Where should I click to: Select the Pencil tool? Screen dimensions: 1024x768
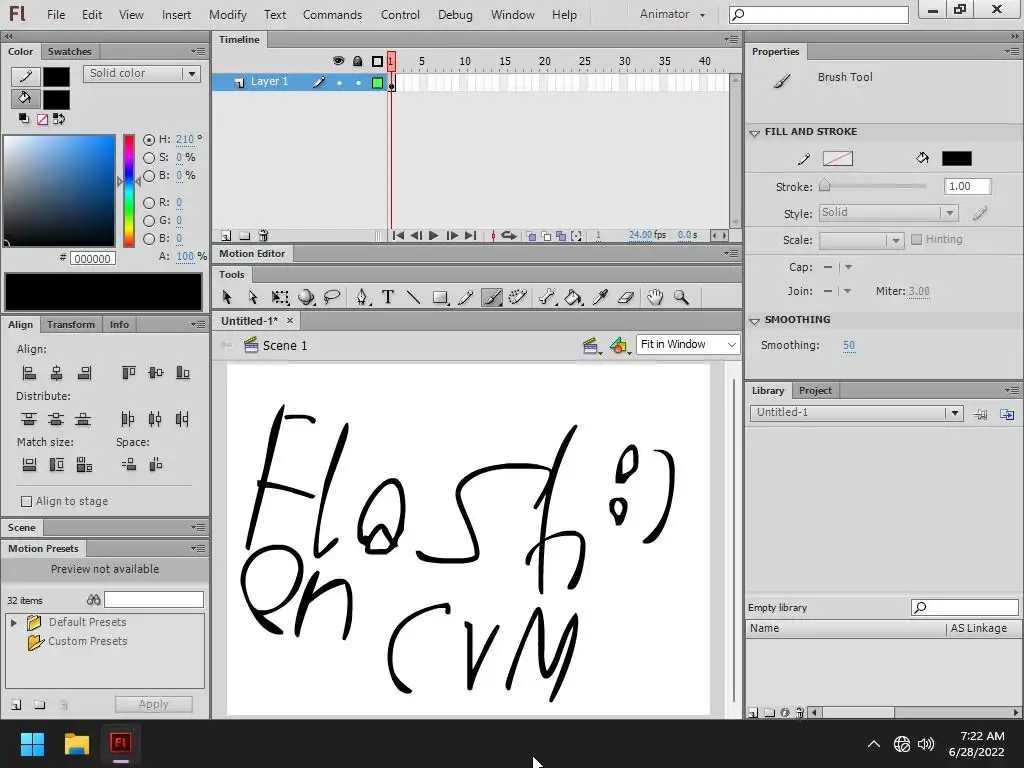pyautogui.click(x=466, y=297)
